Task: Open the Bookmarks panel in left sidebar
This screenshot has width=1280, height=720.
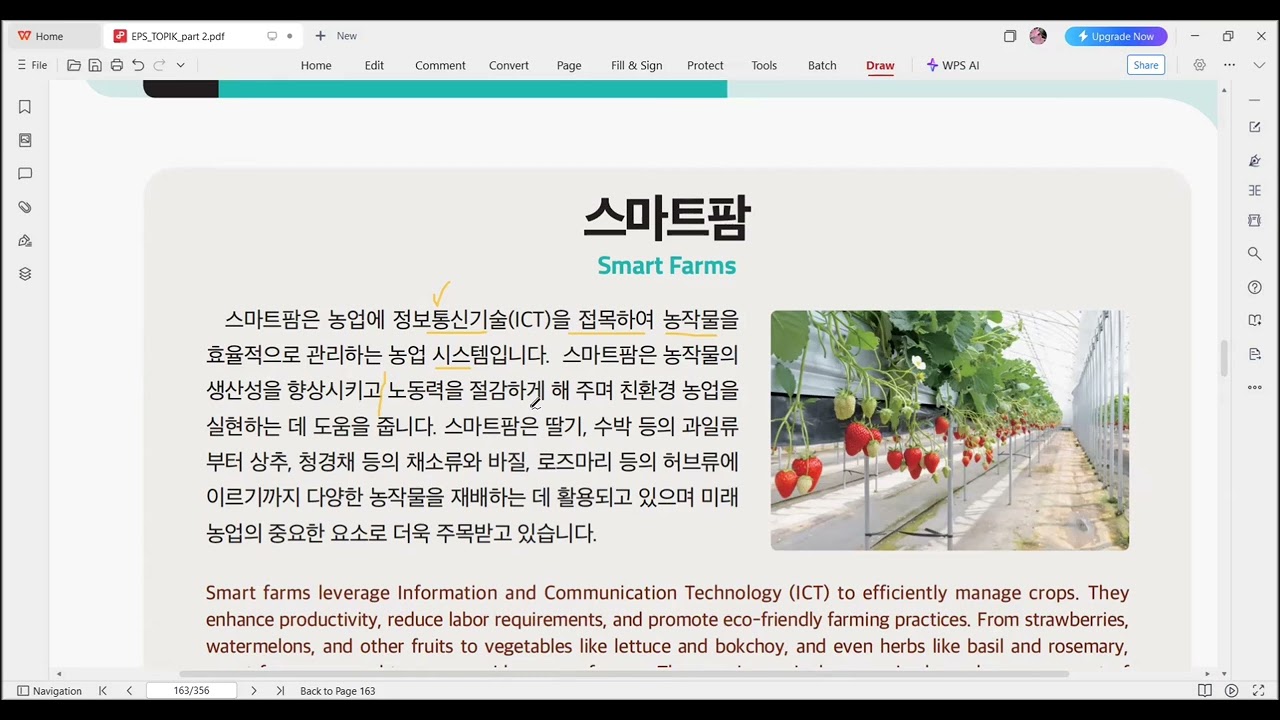Action: 25,107
